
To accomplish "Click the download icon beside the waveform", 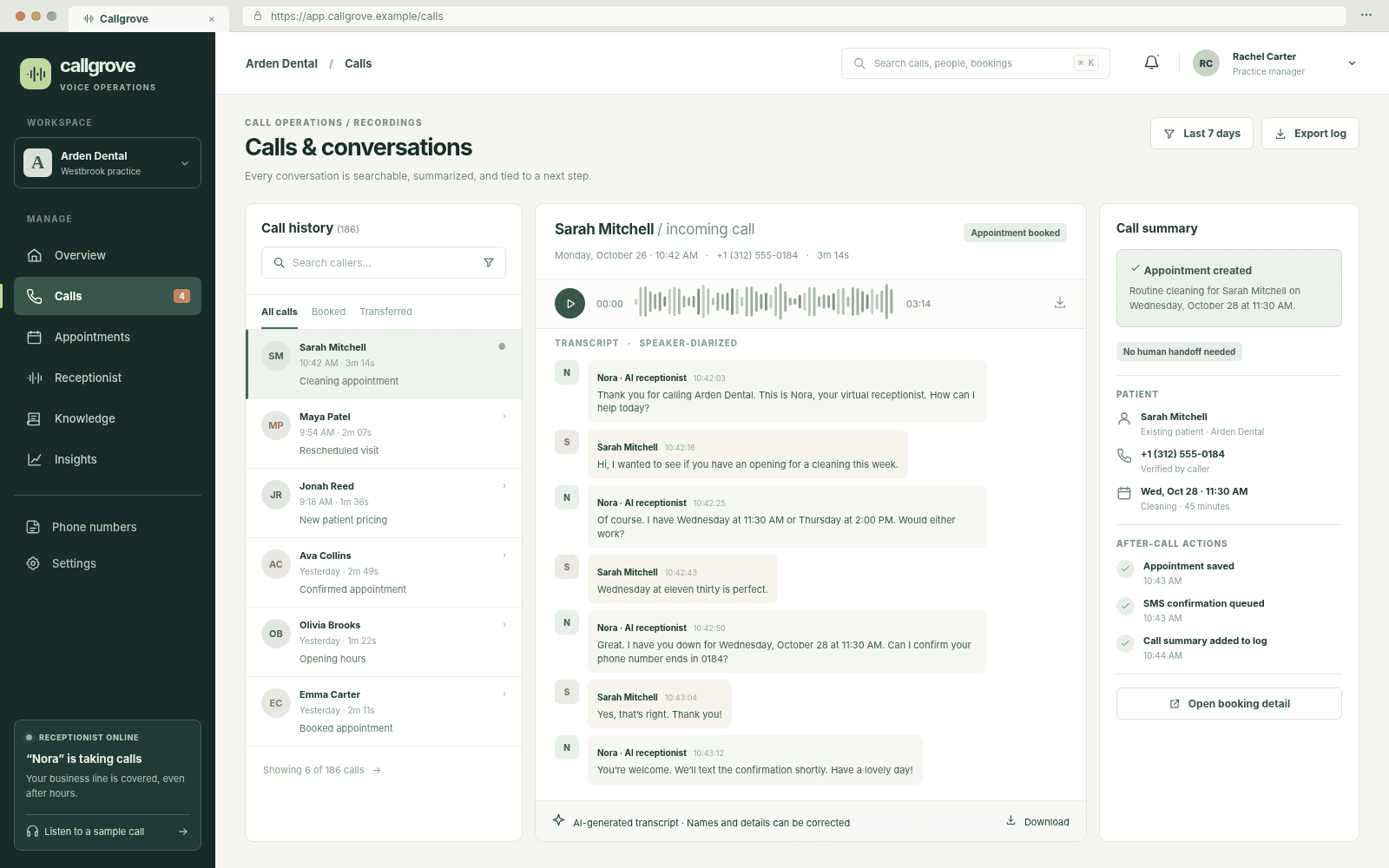I will pyautogui.click(x=1060, y=303).
